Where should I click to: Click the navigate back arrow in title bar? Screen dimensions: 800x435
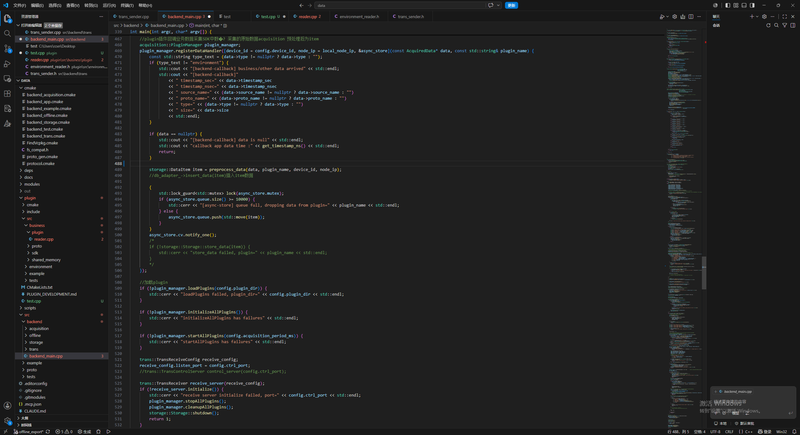301,5
